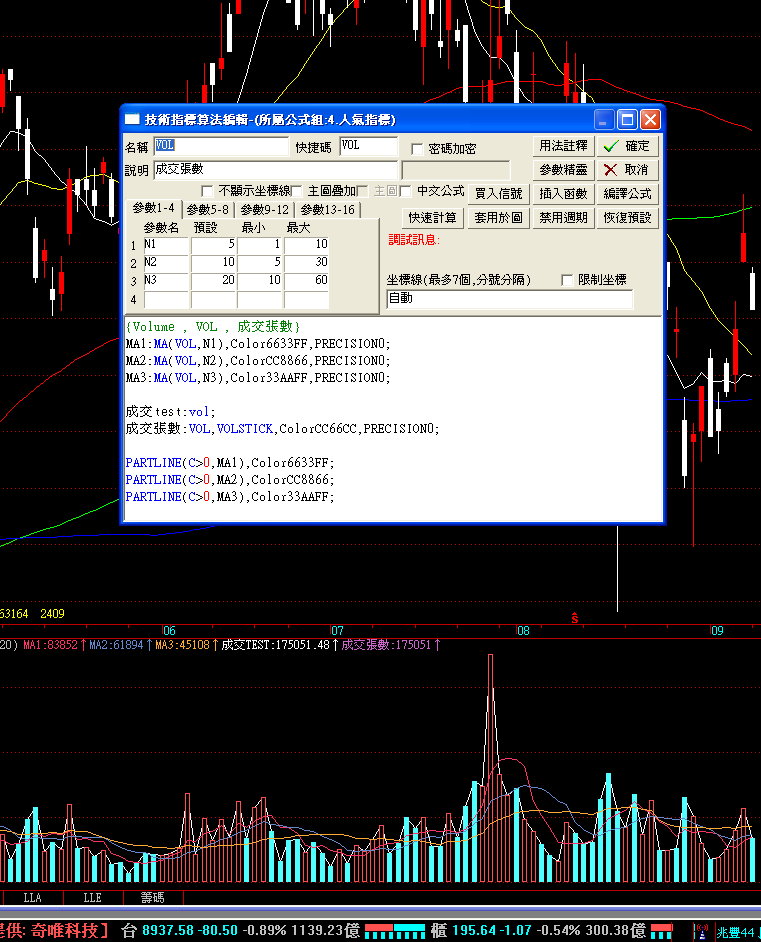The height and width of the screenshot is (942, 761).
Task: Click the 恢復預設 button
Action: click(627, 218)
